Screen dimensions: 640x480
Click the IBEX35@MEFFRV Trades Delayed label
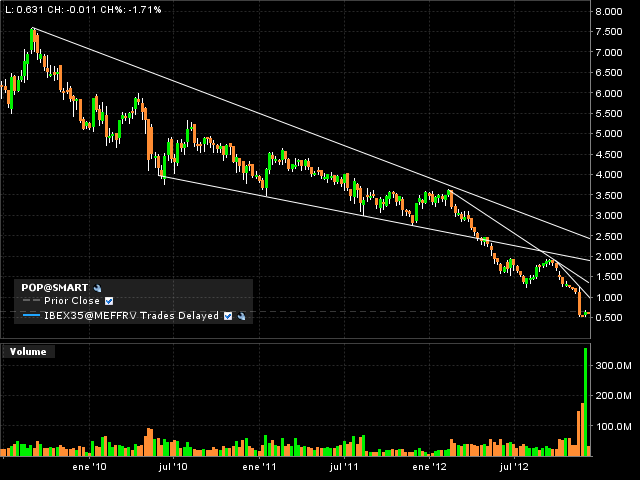click(131, 316)
